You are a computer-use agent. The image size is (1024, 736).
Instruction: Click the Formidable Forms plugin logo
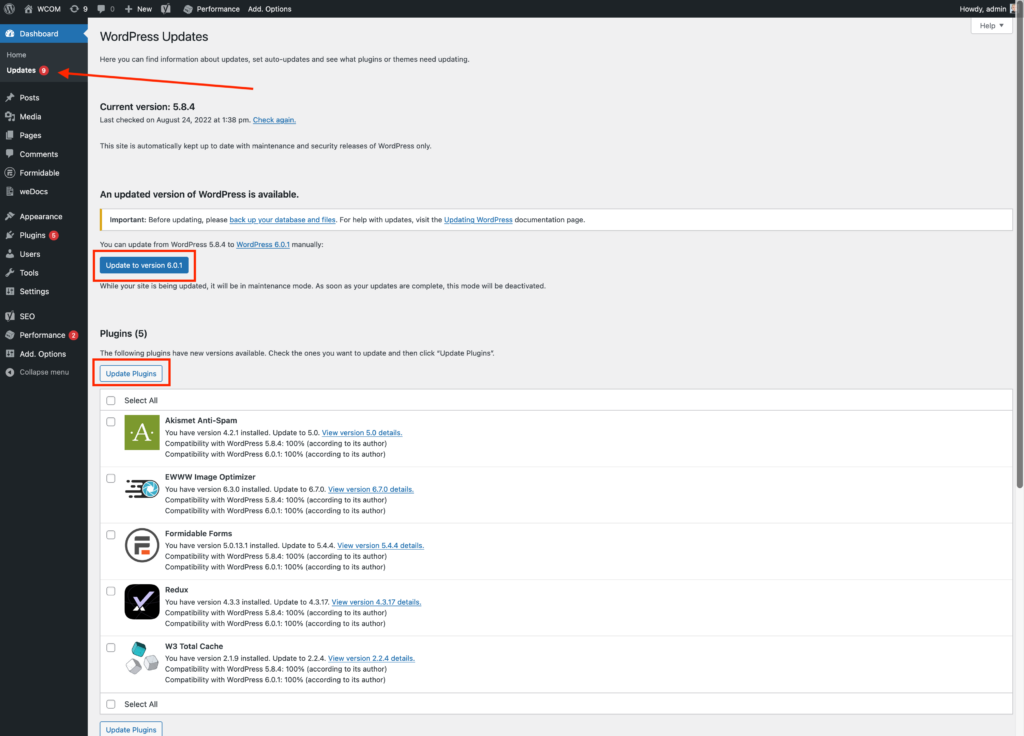(142, 545)
